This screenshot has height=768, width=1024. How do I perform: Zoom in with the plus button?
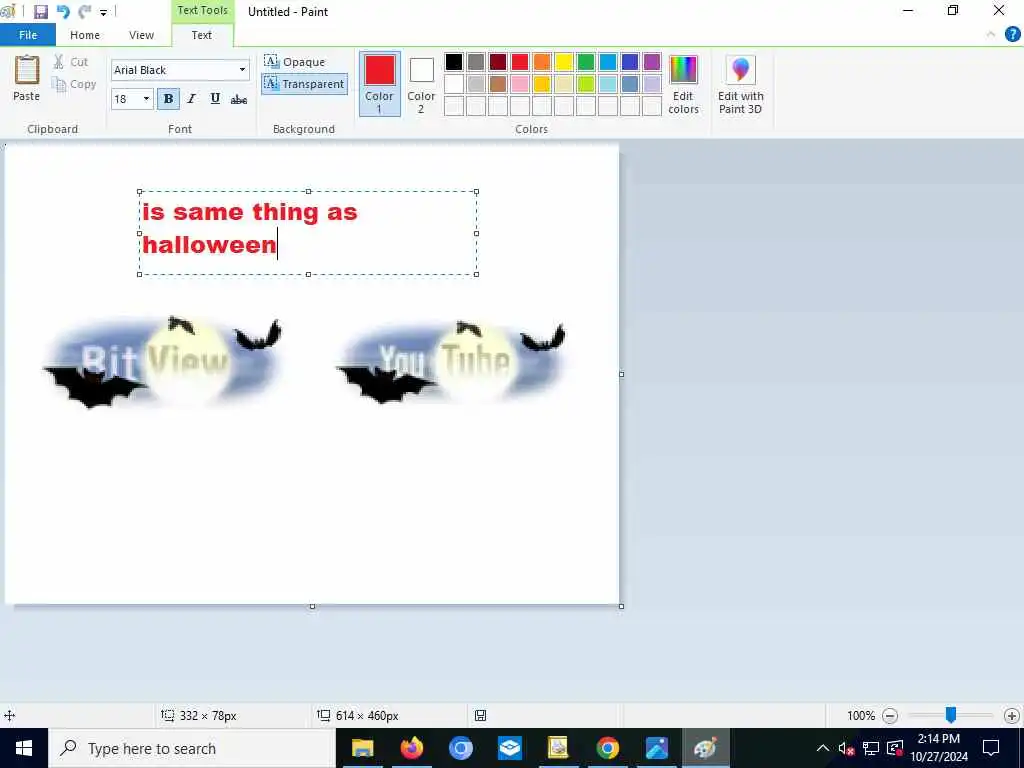[1012, 716]
